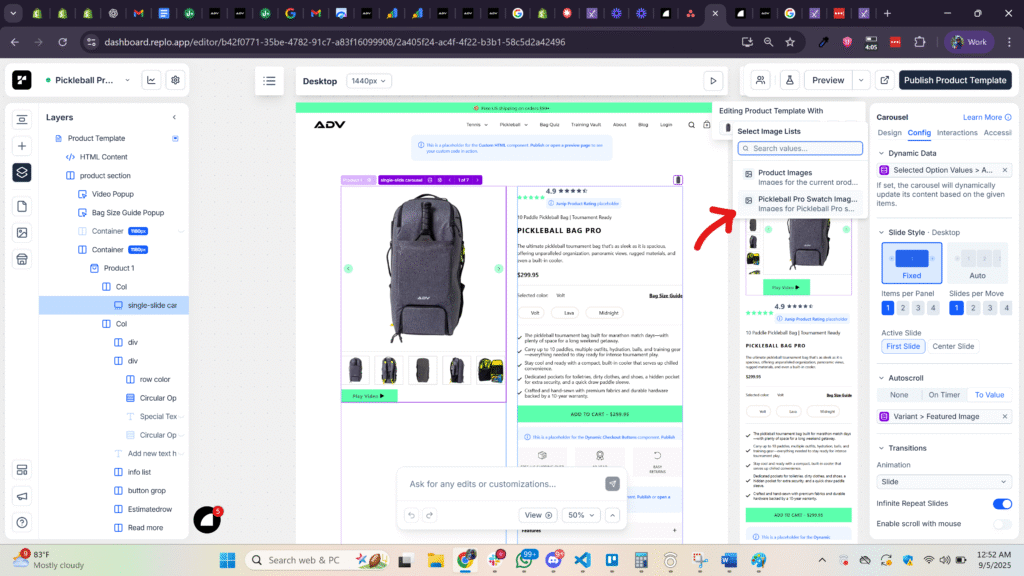Switch to the Design tab
The width and height of the screenshot is (1024, 576).
tap(889, 132)
